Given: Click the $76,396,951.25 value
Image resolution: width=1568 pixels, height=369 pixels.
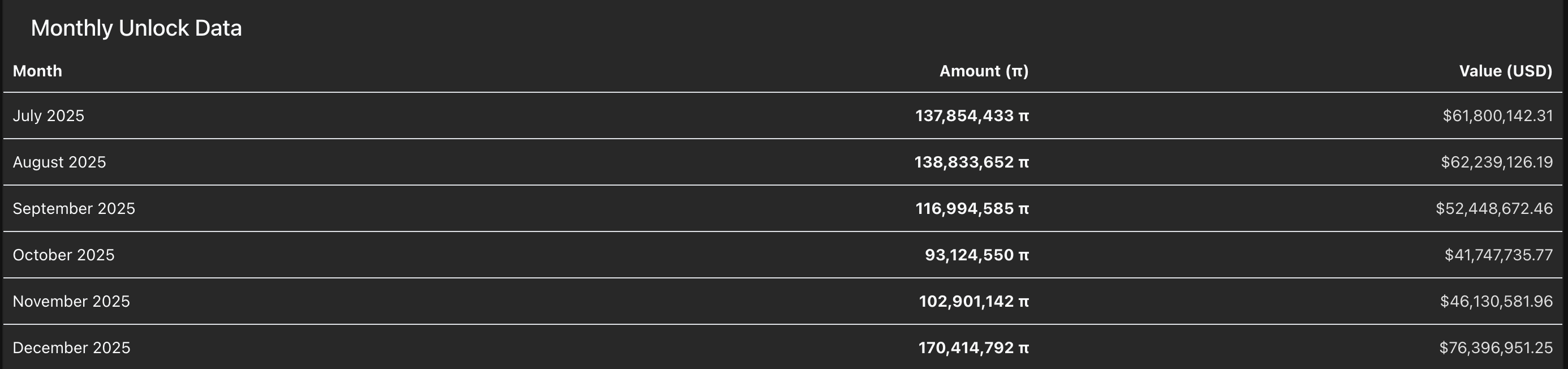Looking at the screenshot, I should [x=1496, y=347].
